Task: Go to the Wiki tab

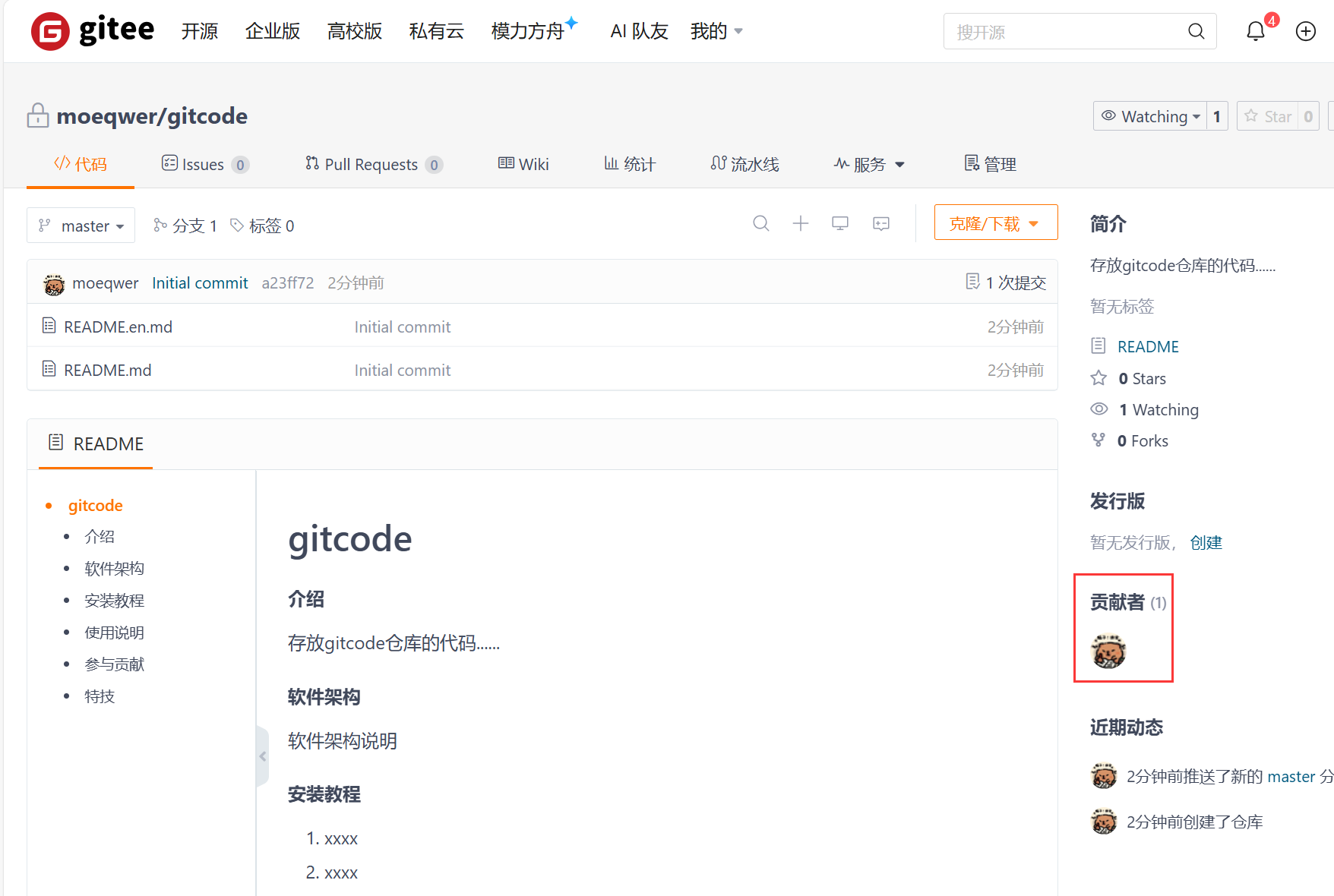Action: [523, 164]
